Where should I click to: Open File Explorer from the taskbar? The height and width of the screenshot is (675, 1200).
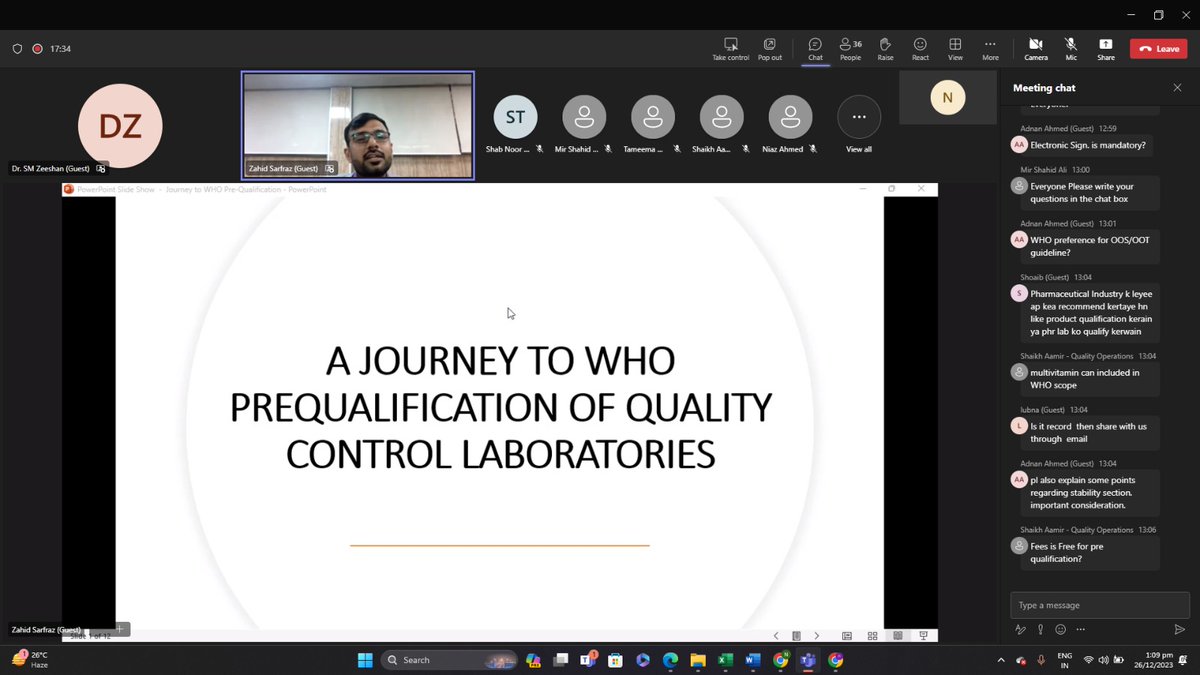(x=697, y=660)
